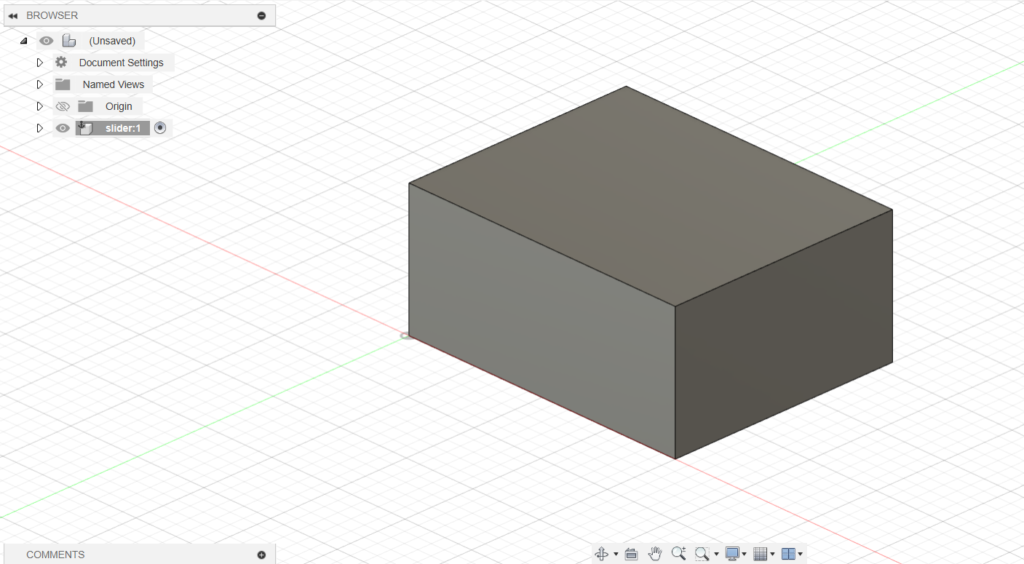Open the Zoom Window options dropdown arrow
1024x564 pixels.
(716, 554)
